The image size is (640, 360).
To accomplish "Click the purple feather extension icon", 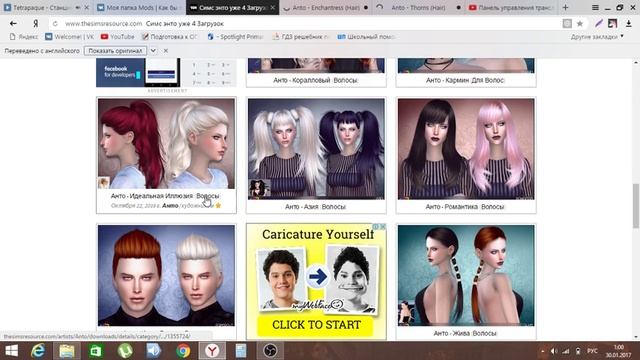I will [599, 24].
